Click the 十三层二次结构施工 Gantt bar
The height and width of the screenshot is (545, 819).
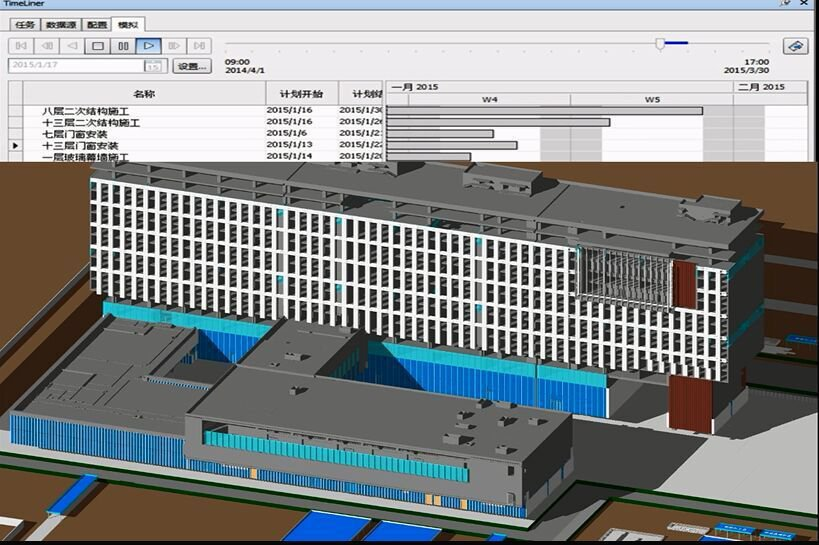coord(498,122)
